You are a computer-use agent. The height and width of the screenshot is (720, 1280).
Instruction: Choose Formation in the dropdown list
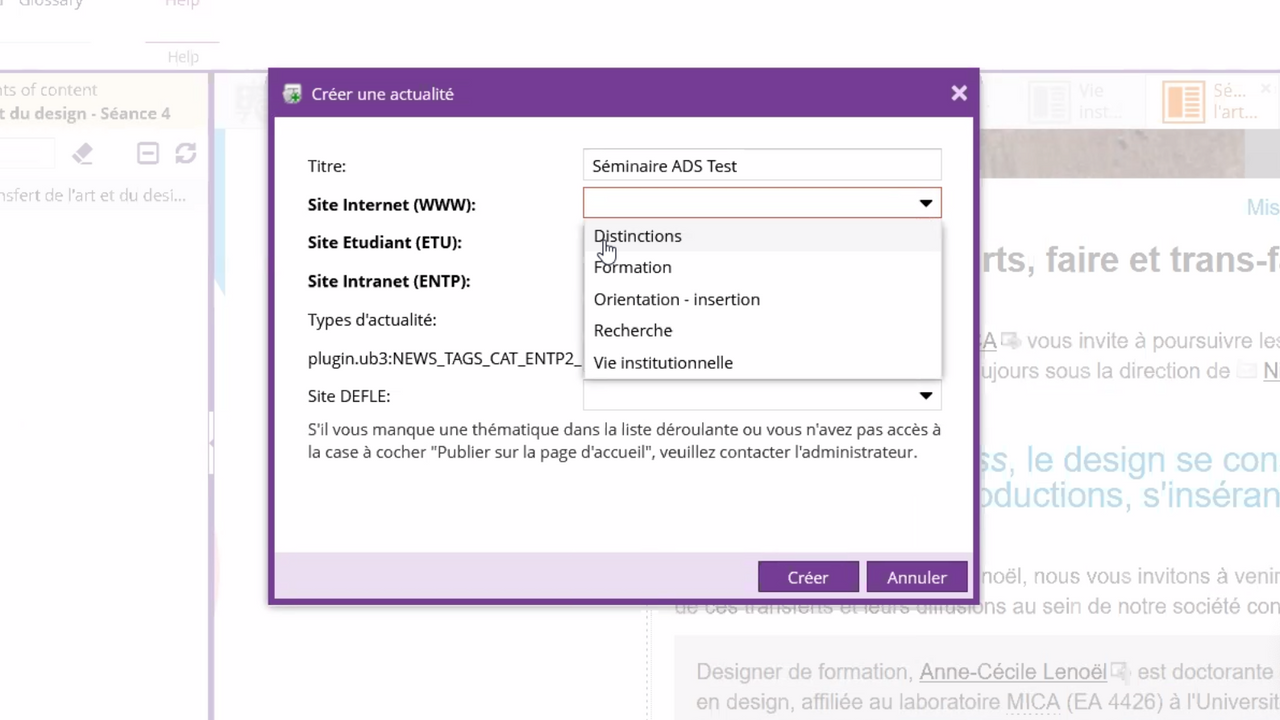pos(633,267)
